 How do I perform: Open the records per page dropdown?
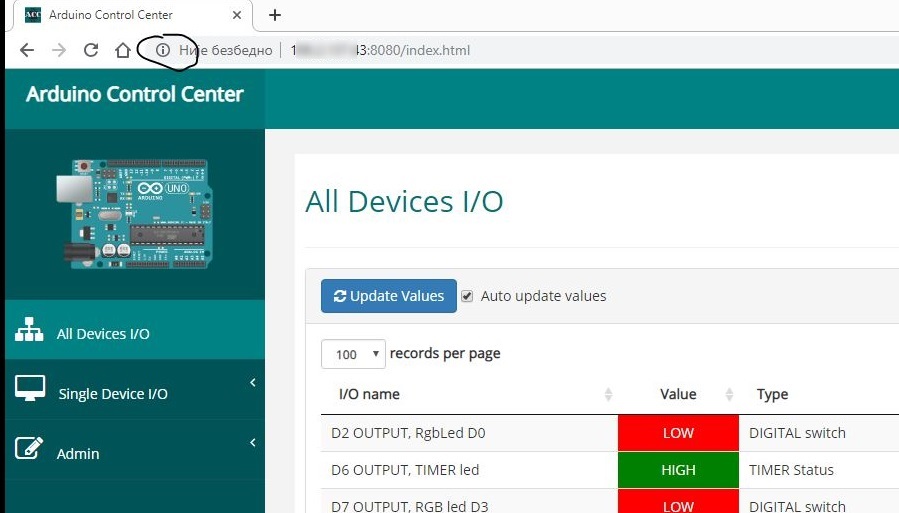[x=353, y=354]
